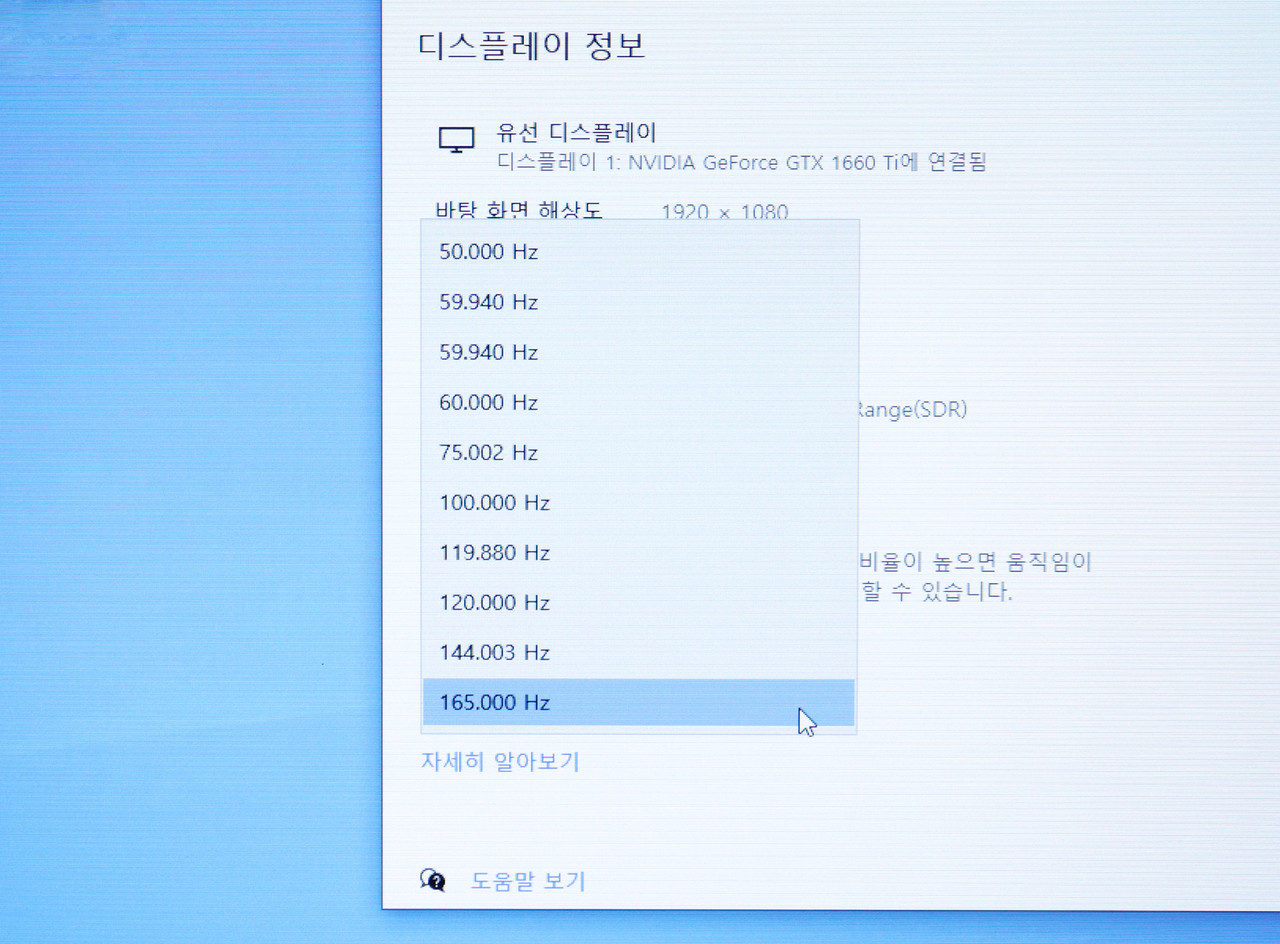Viewport: 1280px width, 944px height.
Task: Open the 자세히 알아보기 link
Action: click(500, 762)
